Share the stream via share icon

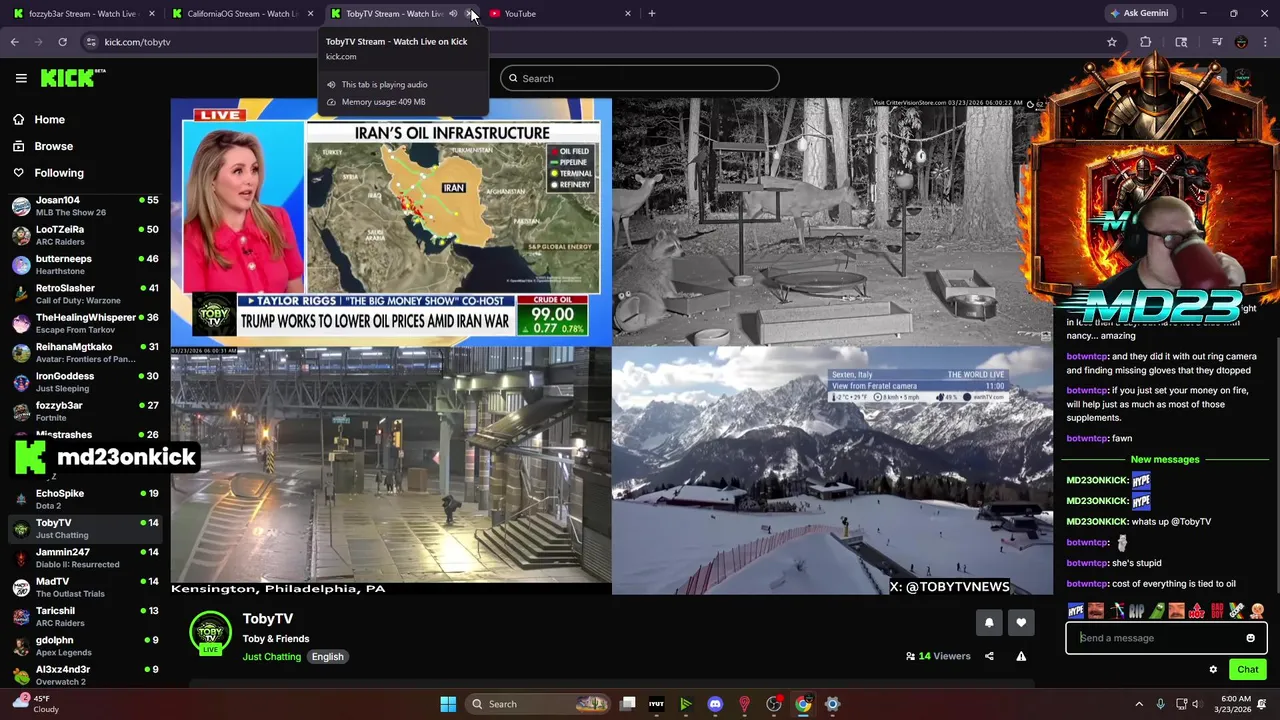pos(989,656)
